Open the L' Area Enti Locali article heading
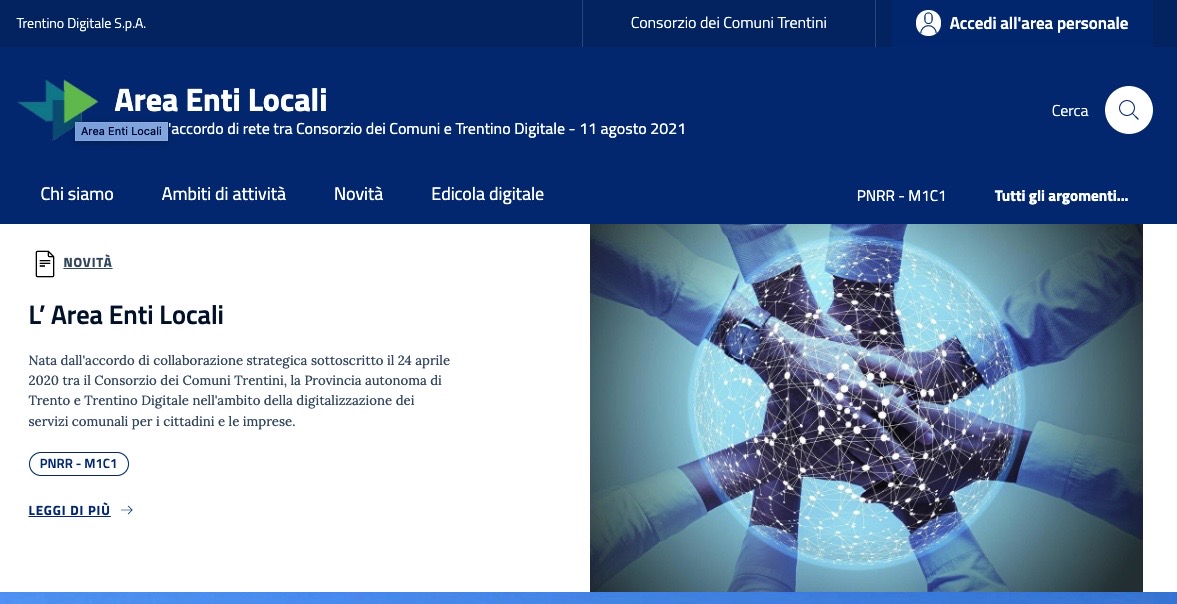This screenshot has height=604, width=1177. 126,315
